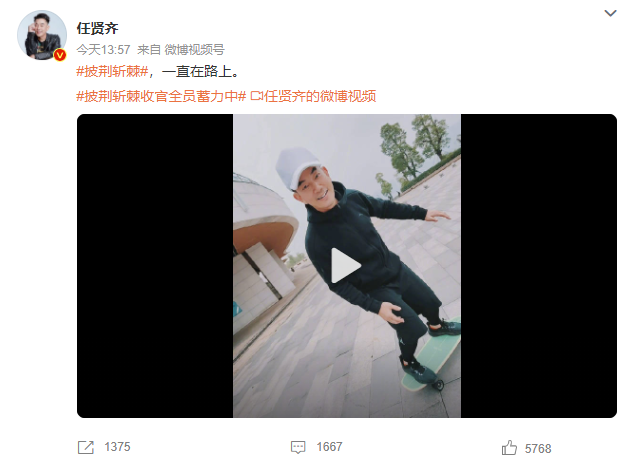This screenshot has height=460, width=635.
Task: Click source label 微博视频号
Action: (x=194, y=50)
